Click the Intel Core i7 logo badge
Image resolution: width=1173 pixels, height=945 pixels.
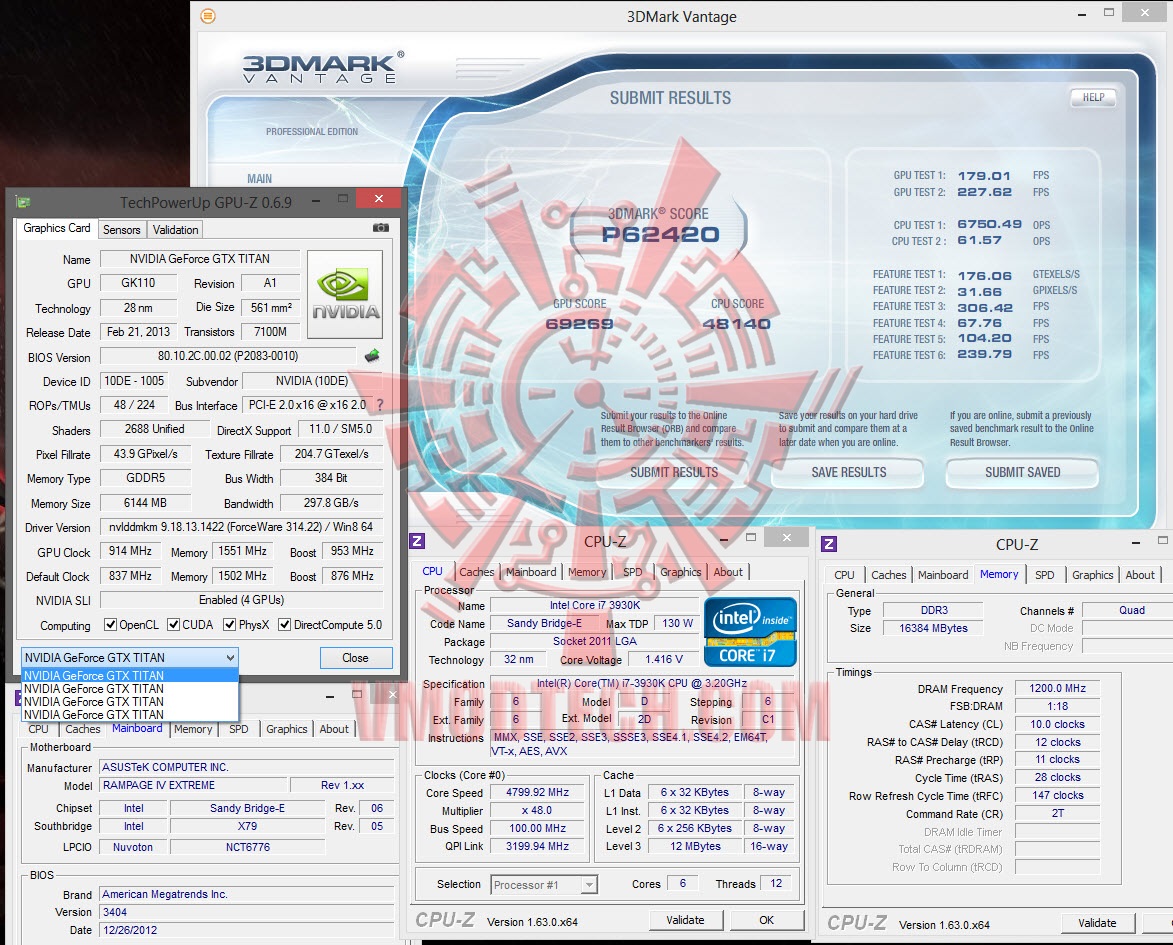point(750,631)
